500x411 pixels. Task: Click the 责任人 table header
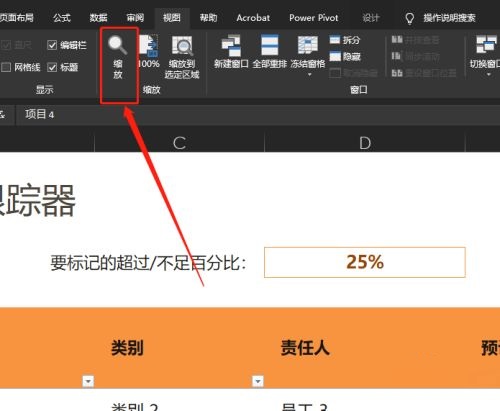[x=305, y=348]
